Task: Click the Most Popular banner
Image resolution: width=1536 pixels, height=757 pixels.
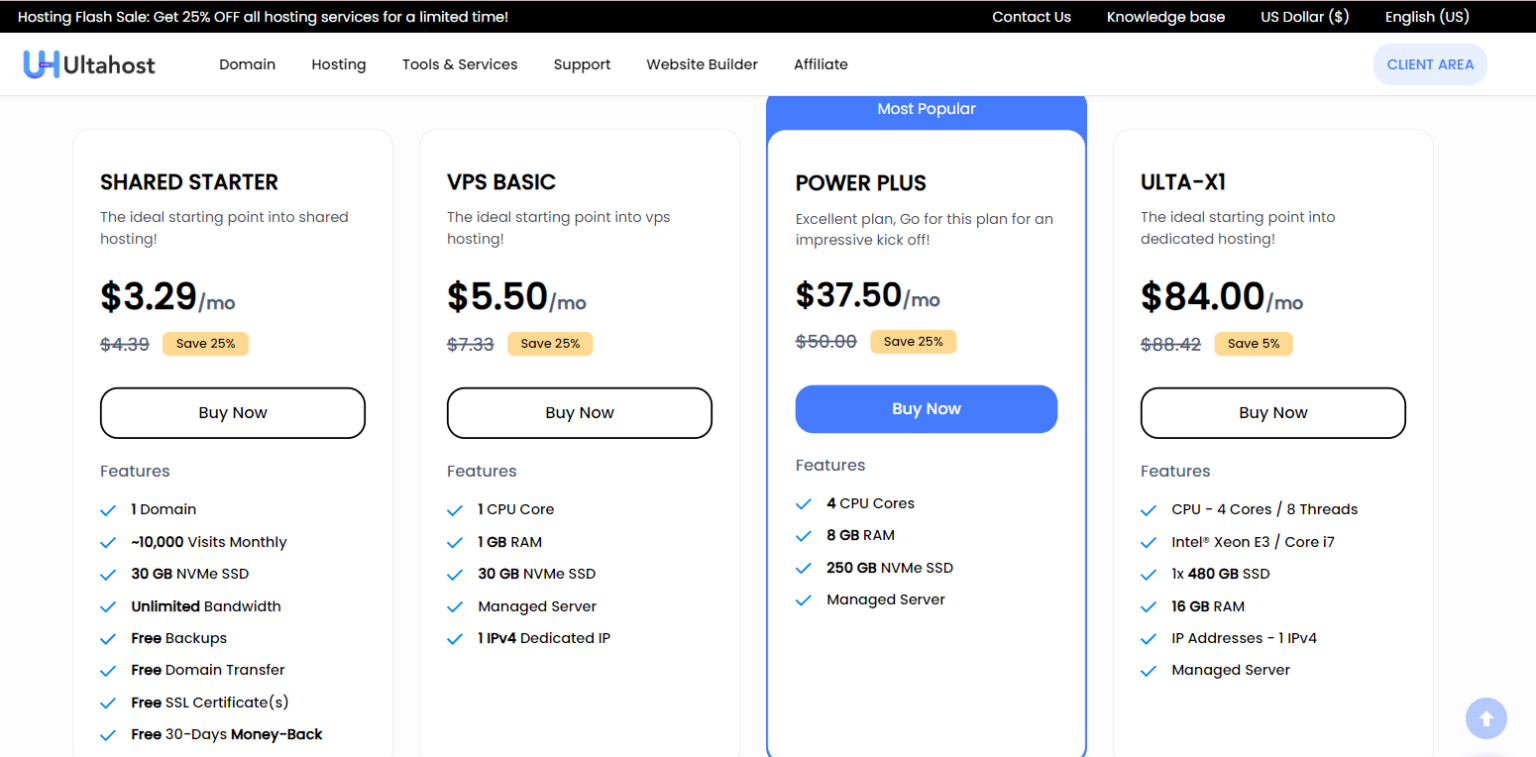Action: tap(926, 109)
